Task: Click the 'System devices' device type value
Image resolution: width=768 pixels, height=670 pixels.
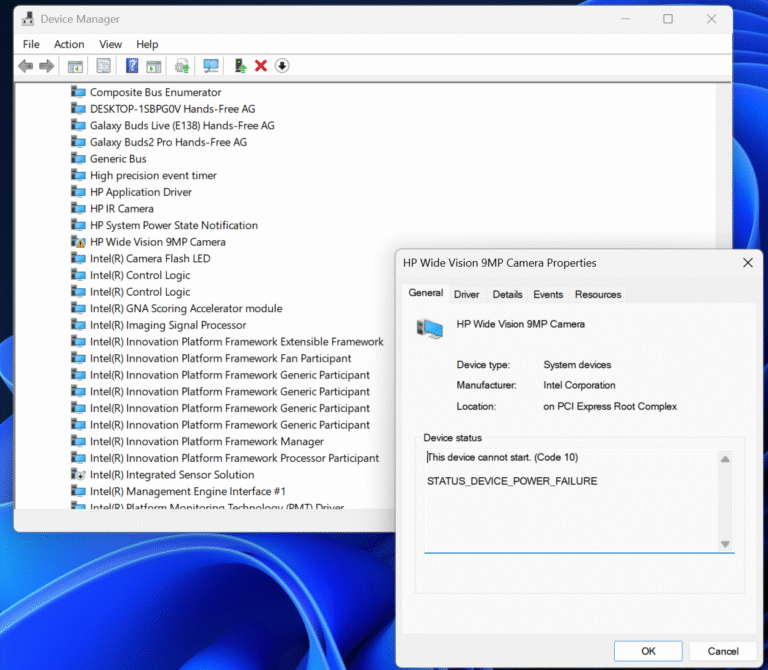Action: click(x=577, y=365)
